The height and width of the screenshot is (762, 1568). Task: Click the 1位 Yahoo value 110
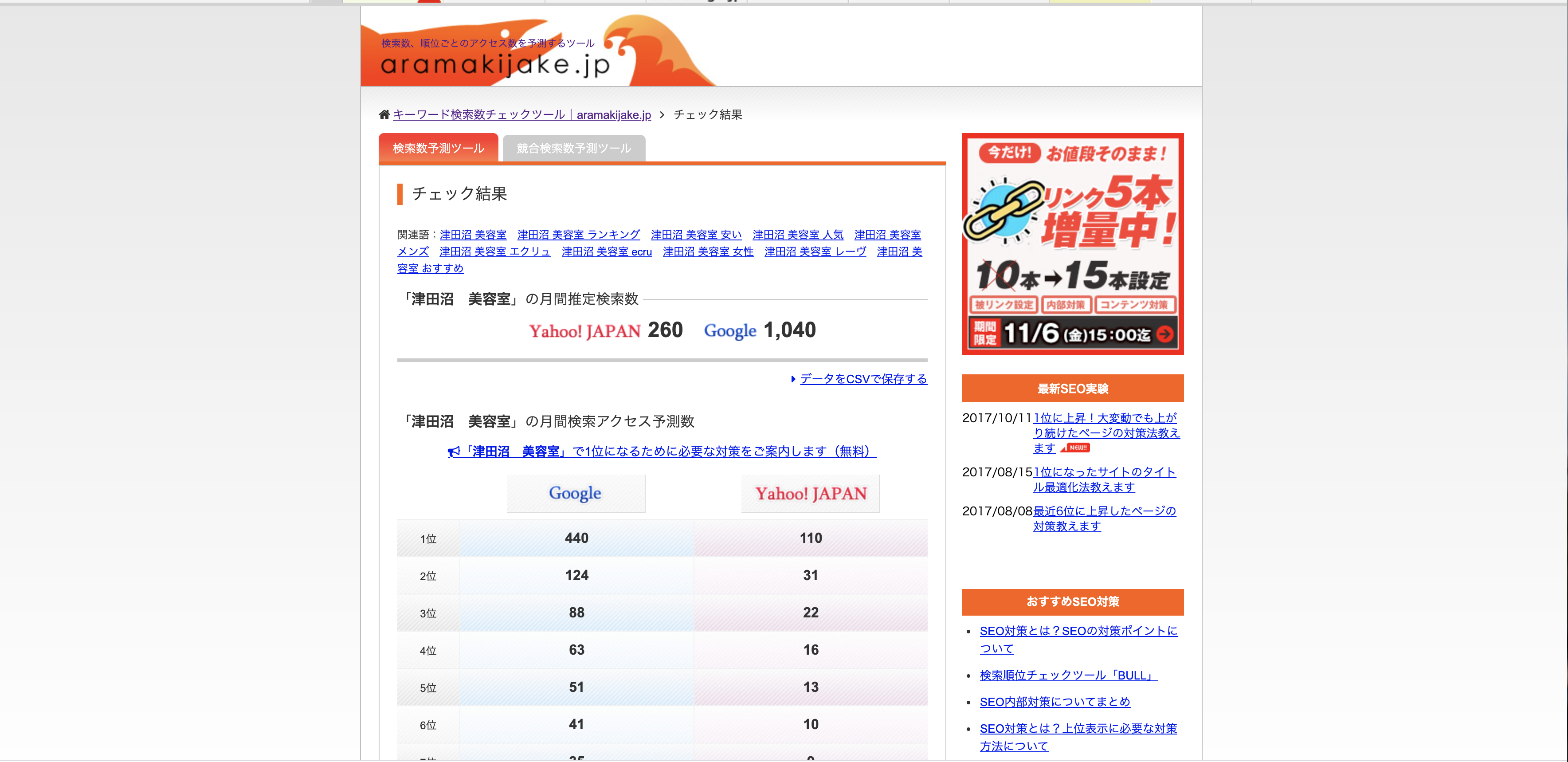coord(810,538)
